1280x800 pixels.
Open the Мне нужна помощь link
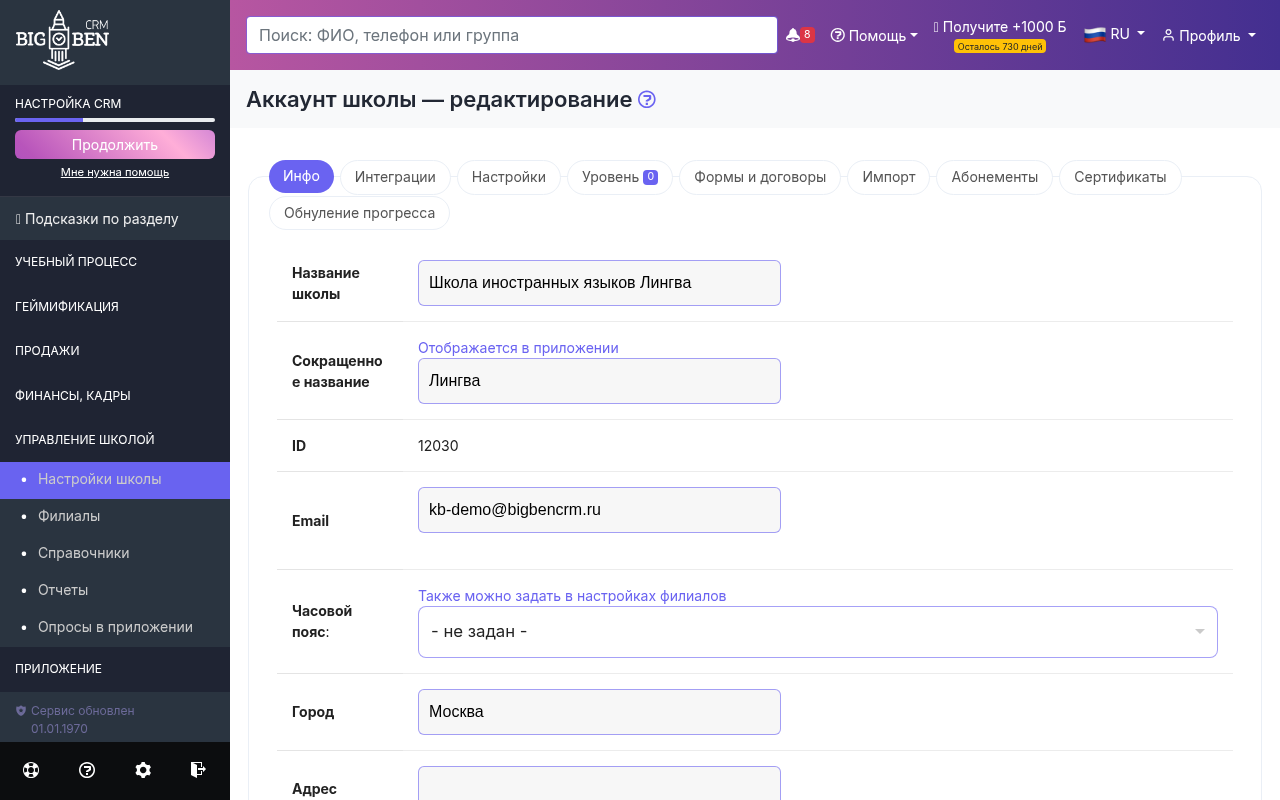tap(114, 171)
